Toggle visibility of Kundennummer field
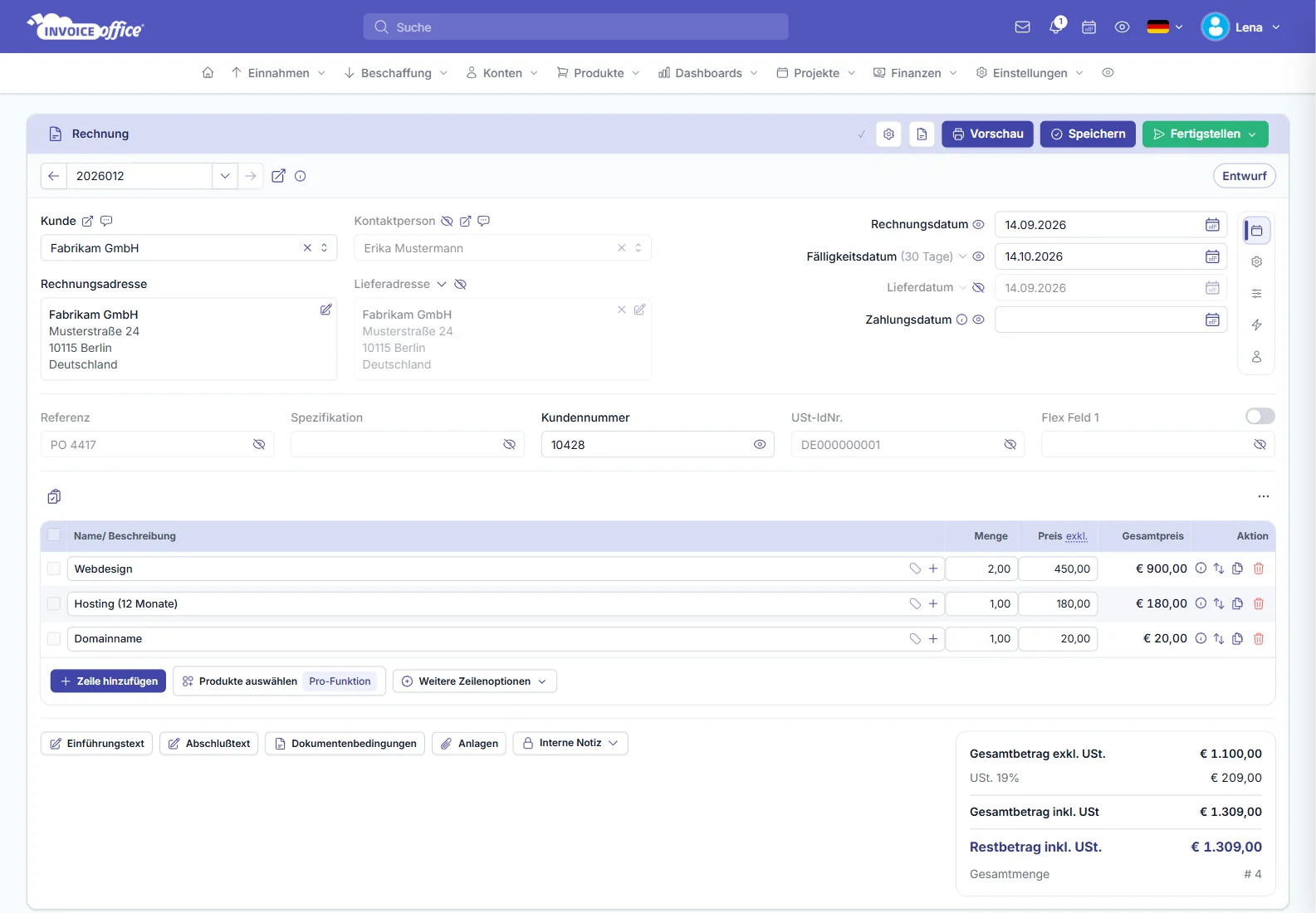Screen dimensions: 1316x913 pos(759,445)
